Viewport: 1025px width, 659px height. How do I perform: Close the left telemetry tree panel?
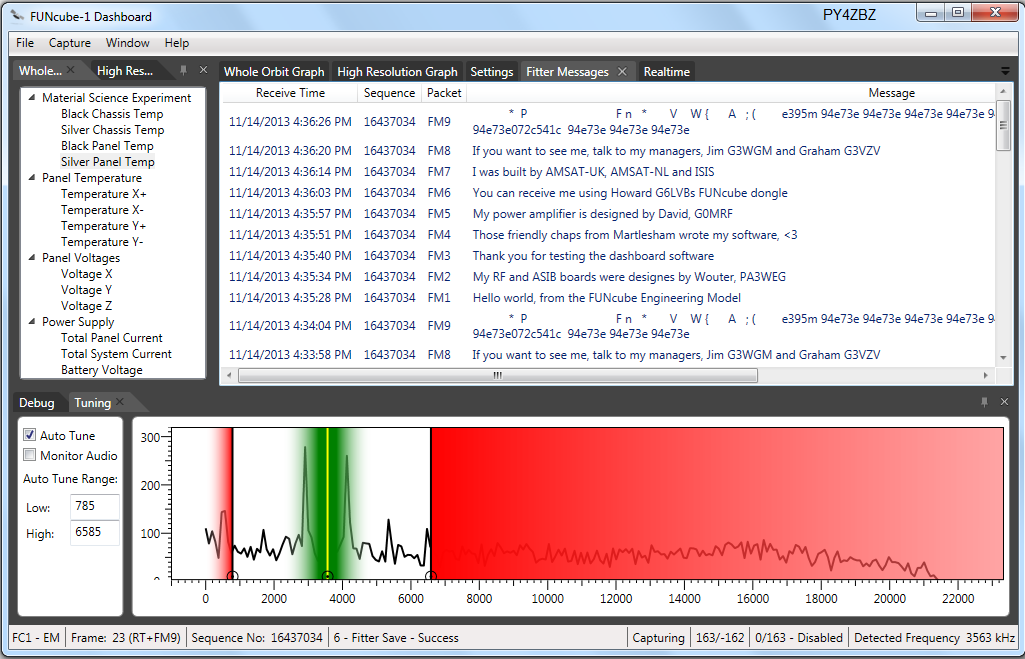(203, 70)
